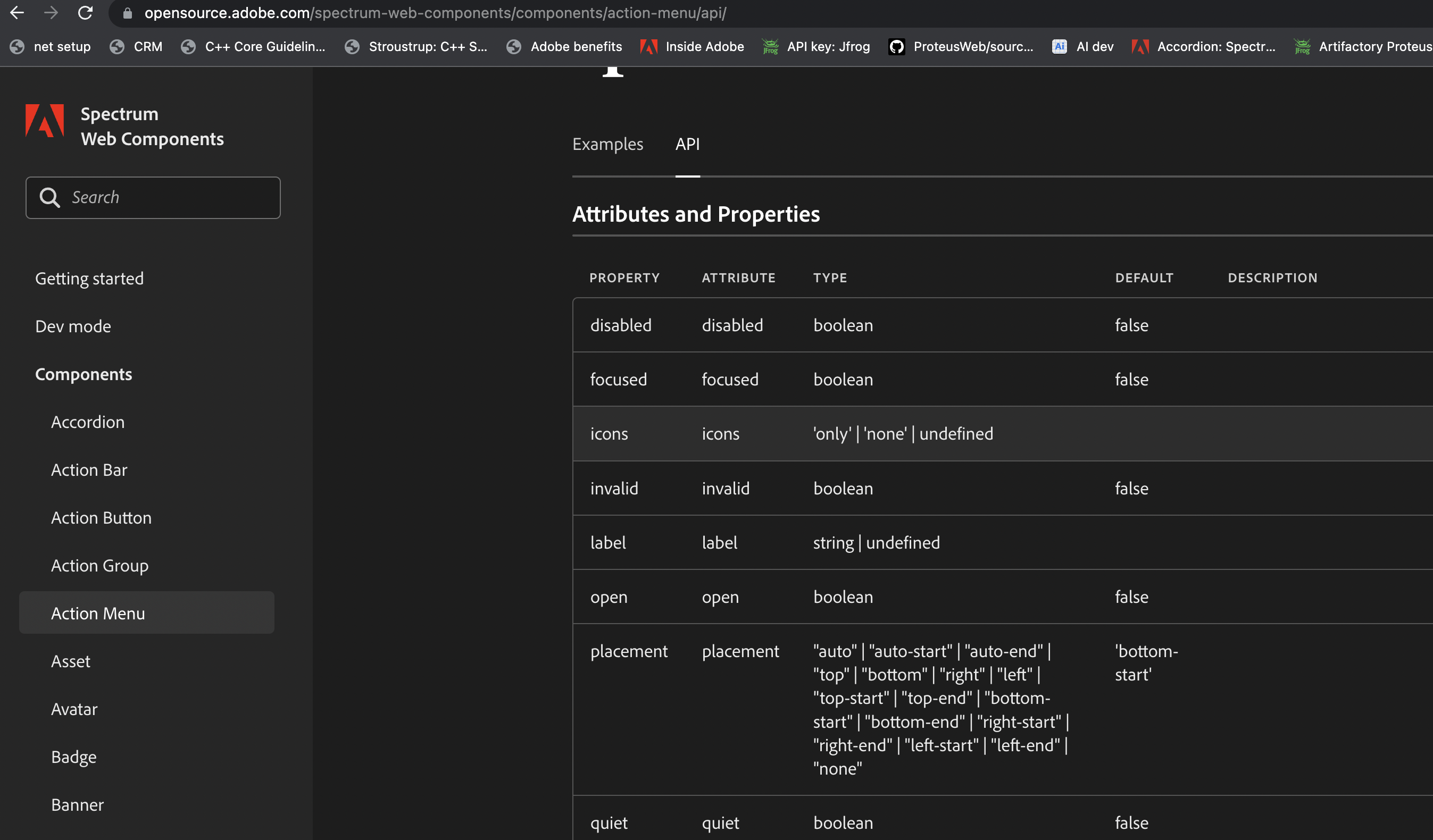Open Accordion in the sidebar
The image size is (1433, 840).
coord(88,422)
